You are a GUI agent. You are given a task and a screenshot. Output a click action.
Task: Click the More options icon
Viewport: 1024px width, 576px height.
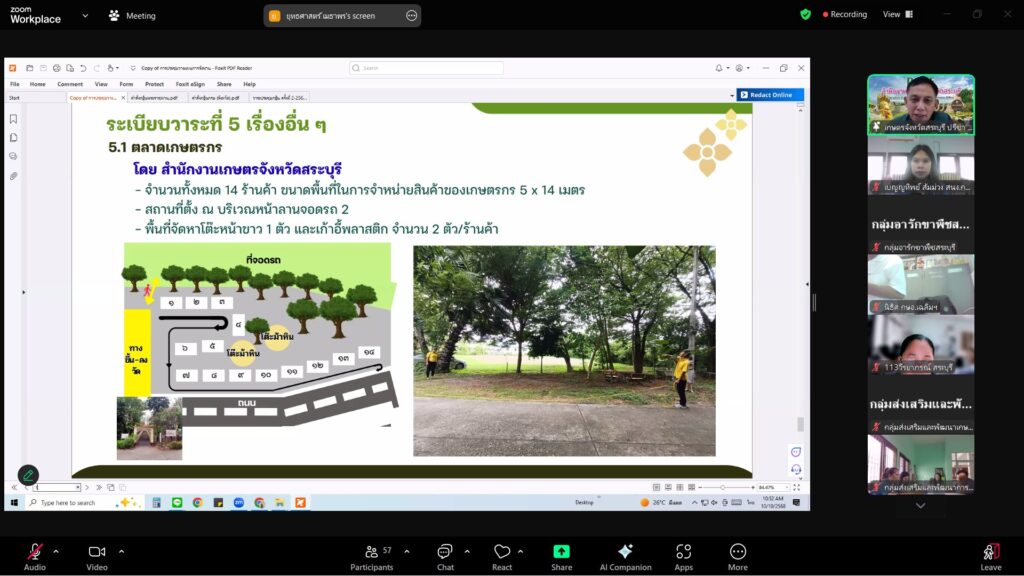pos(738,551)
